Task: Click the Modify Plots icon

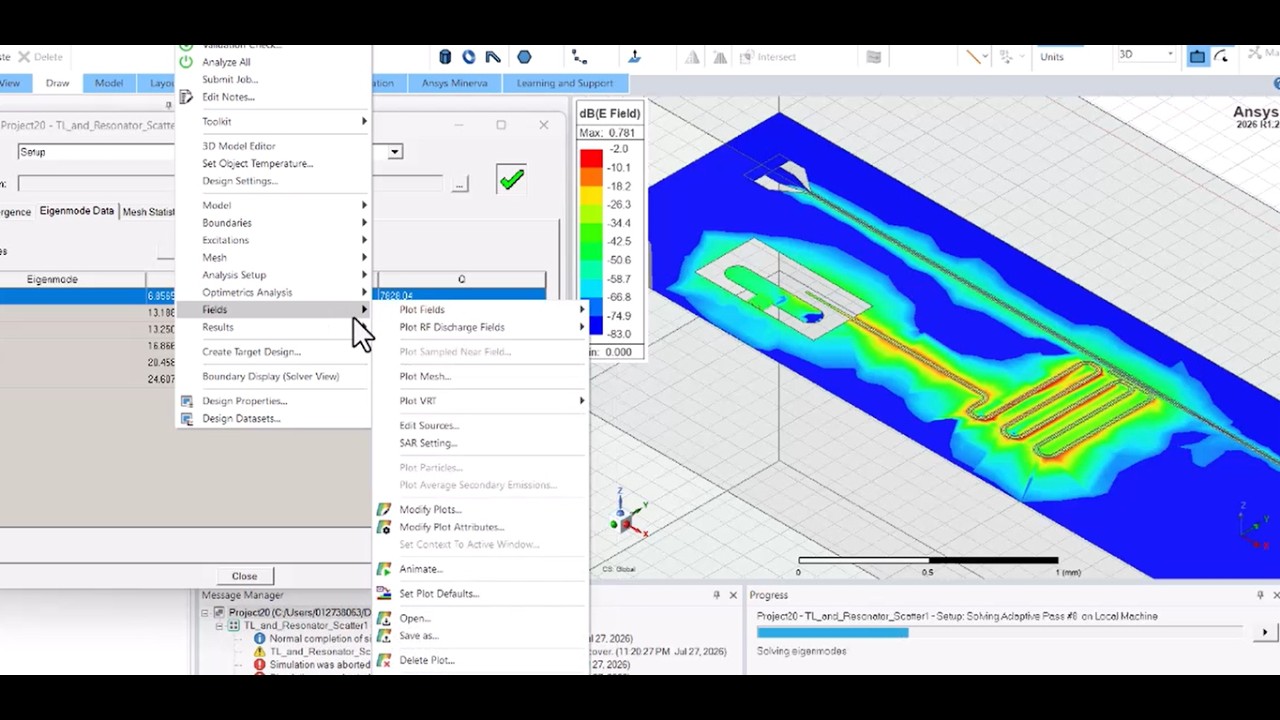Action: 383,510
